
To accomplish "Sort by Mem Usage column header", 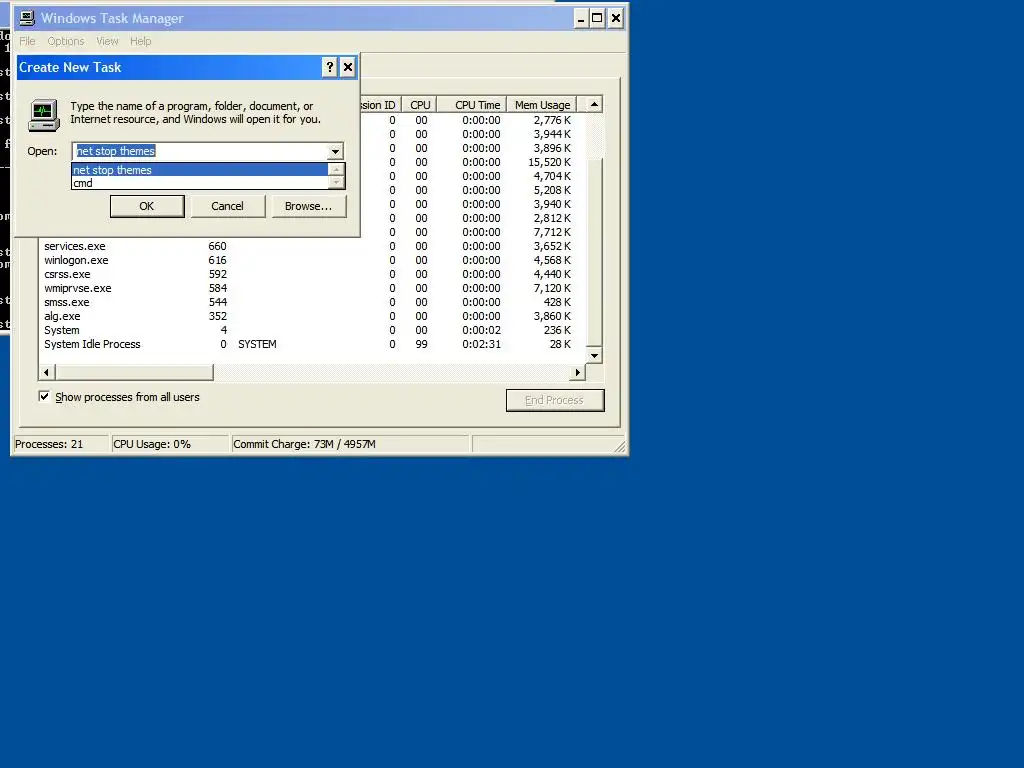I will coord(541,105).
